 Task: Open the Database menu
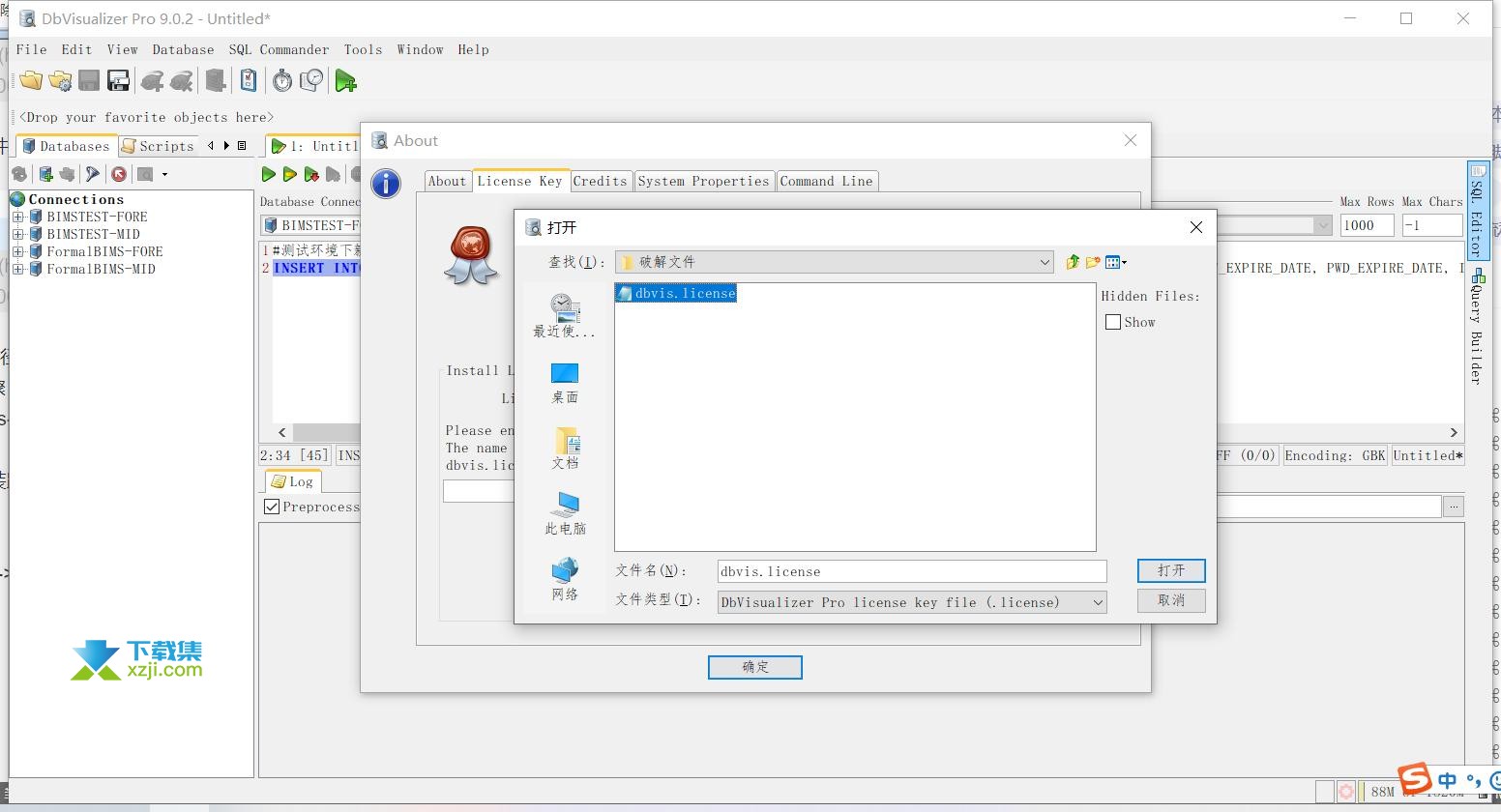point(183,49)
